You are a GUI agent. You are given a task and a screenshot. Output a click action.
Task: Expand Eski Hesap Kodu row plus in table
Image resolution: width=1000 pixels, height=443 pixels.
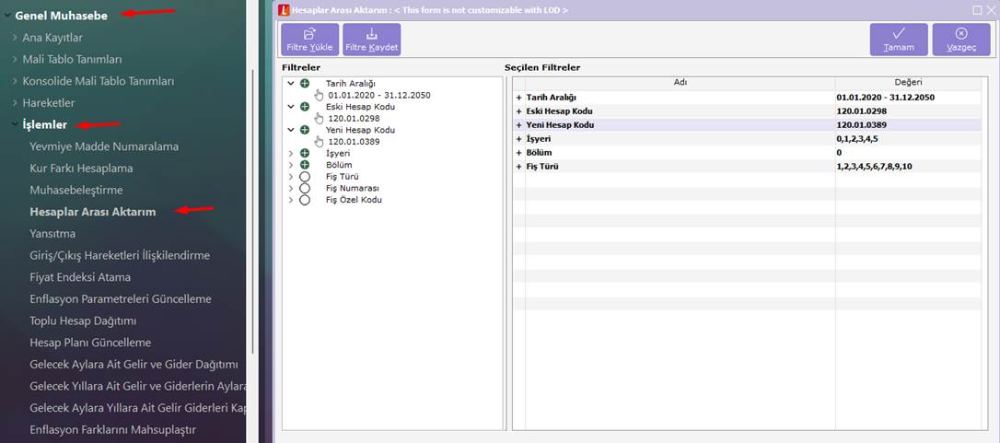pos(518,112)
